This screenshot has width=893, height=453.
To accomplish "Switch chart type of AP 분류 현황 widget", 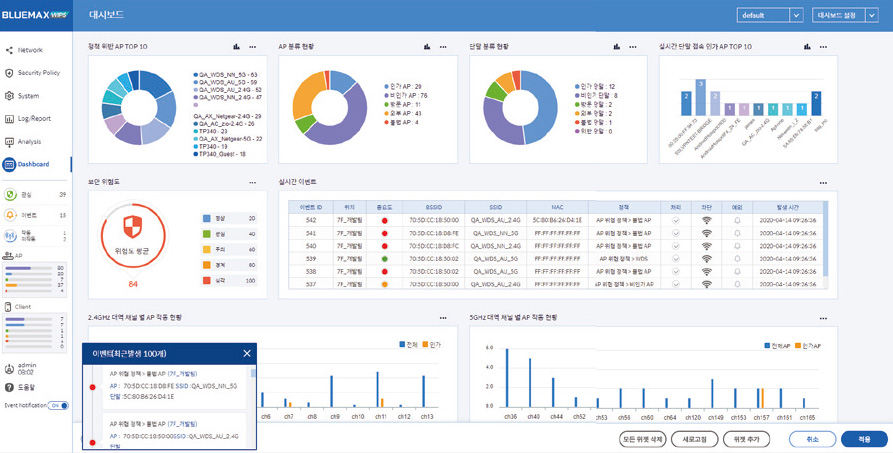I will [x=426, y=47].
